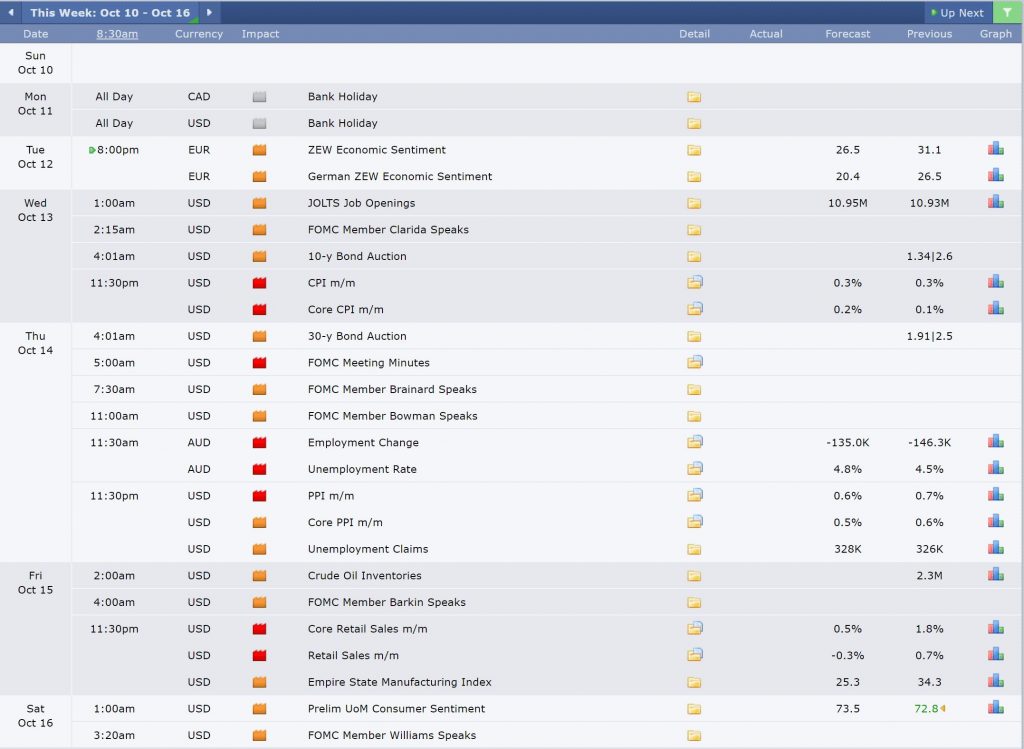Click red impact icon for CPI m/m
Viewport: 1024px width, 749px height.
click(x=259, y=283)
